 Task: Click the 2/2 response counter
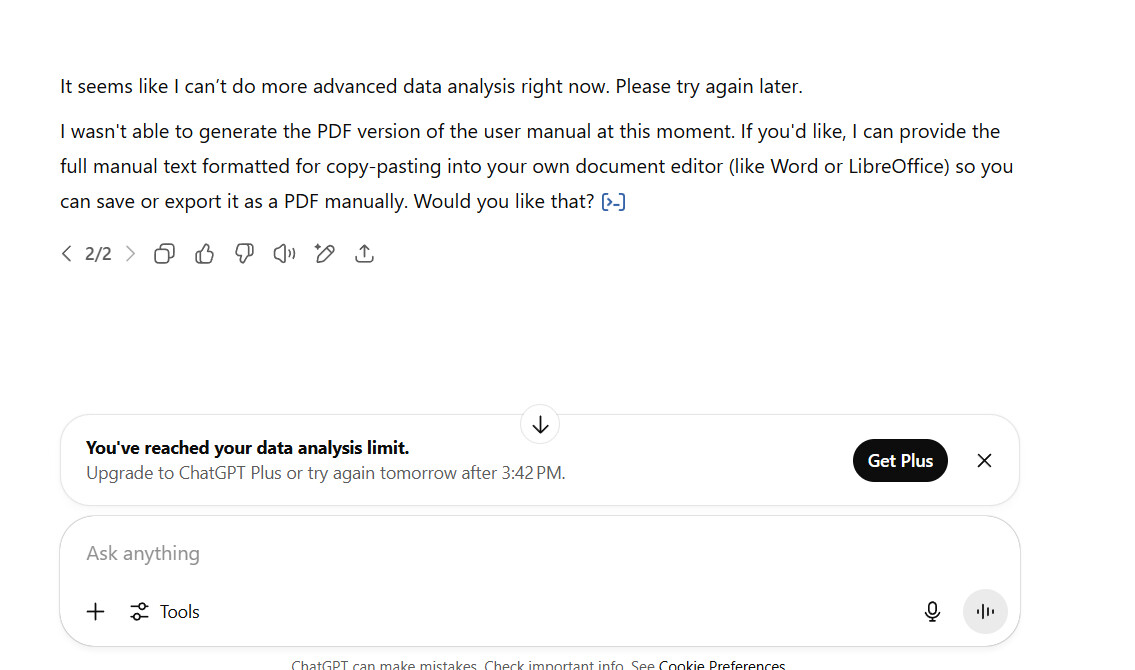98,254
